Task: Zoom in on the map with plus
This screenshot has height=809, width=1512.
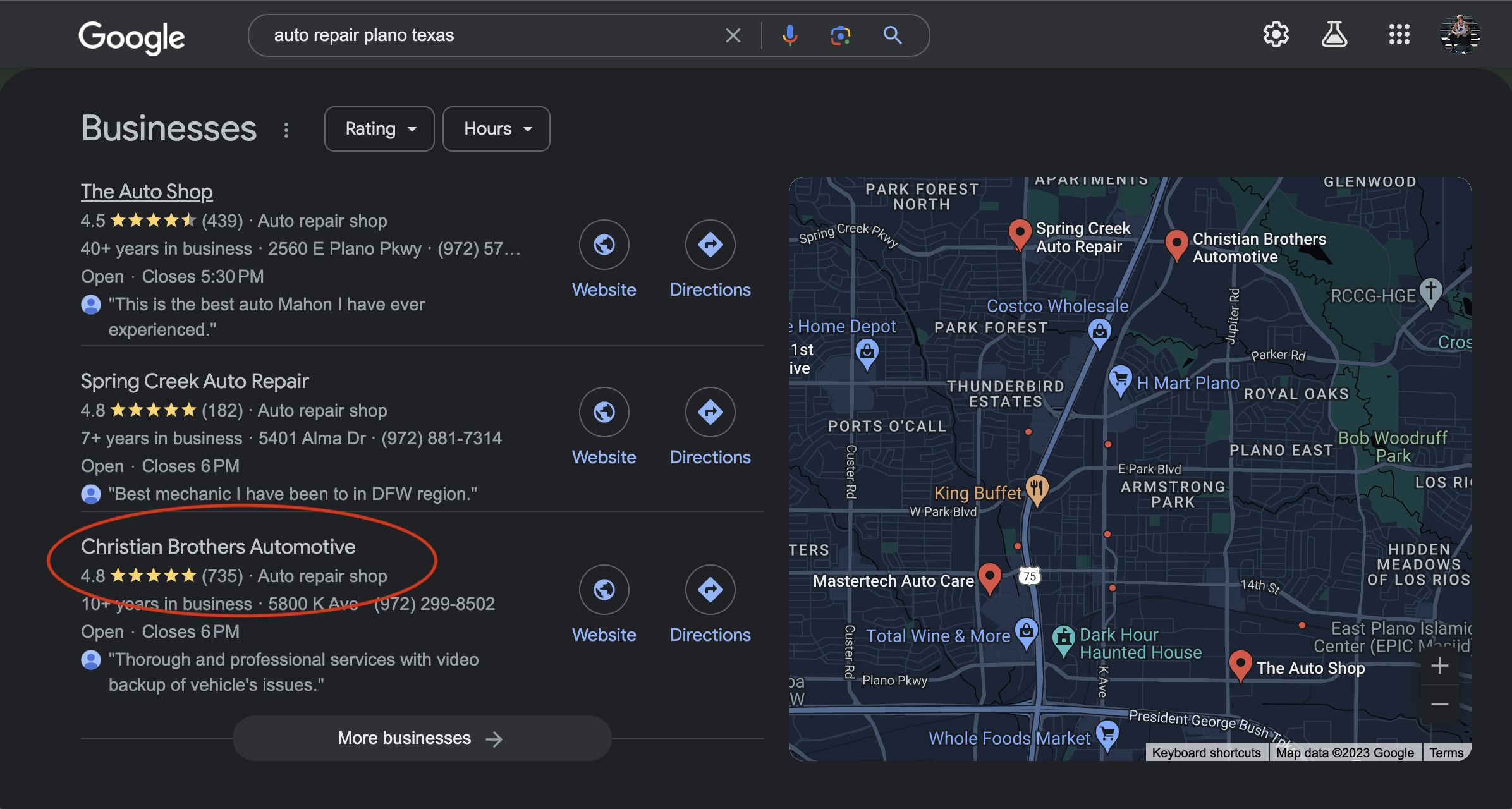Action: click(x=1439, y=666)
